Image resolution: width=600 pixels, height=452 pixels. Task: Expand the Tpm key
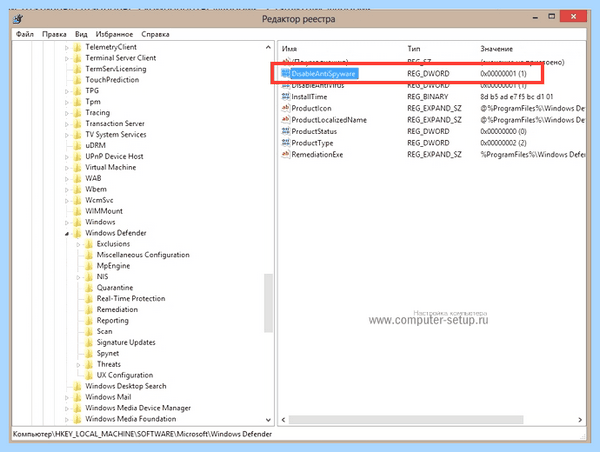pyautogui.click(x=67, y=102)
